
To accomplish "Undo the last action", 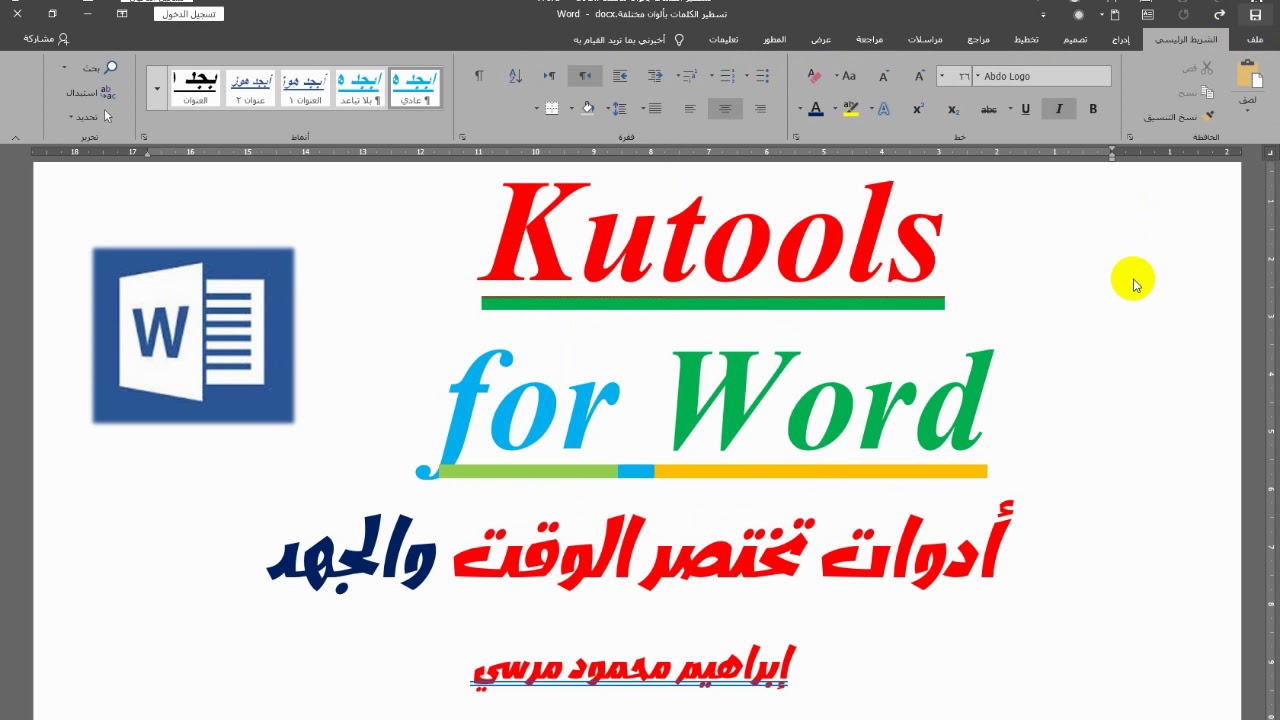I will (1219, 15).
